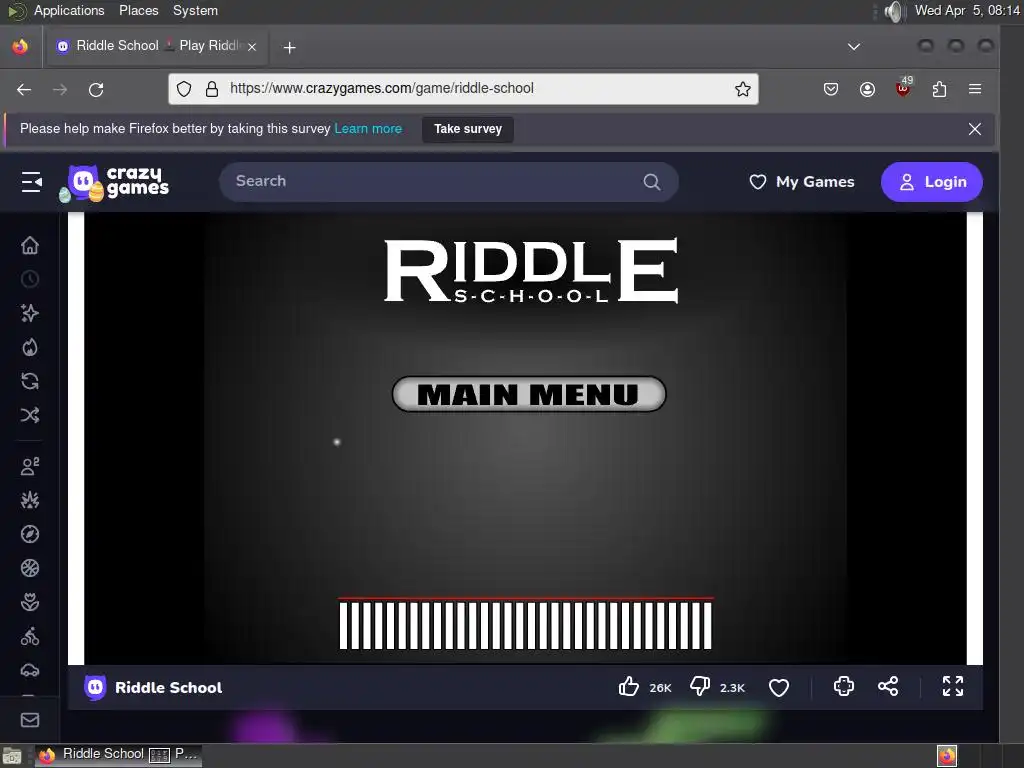
Task: Open the Bike games icon in sidebar
Action: pos(30,636)
